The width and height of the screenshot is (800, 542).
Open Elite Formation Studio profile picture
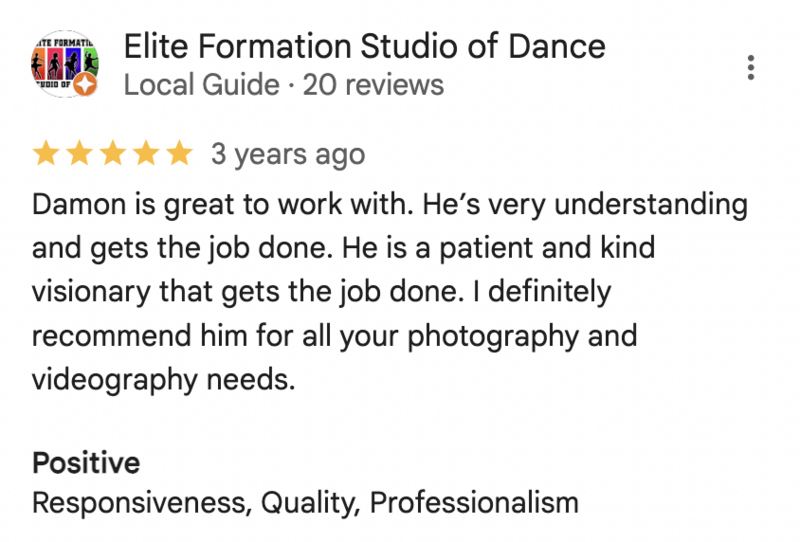coord(65,64)
